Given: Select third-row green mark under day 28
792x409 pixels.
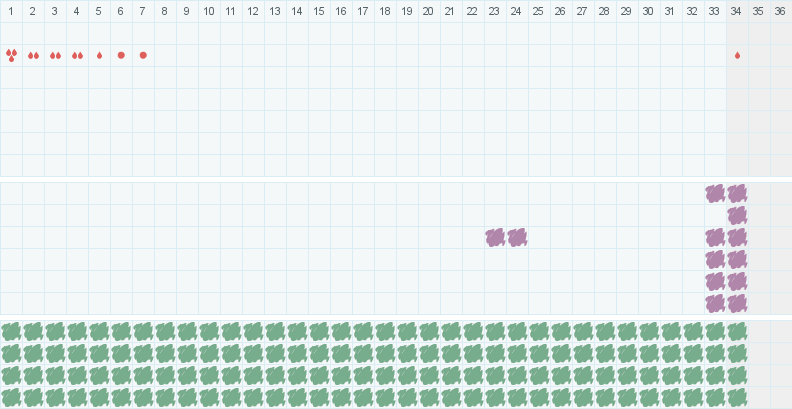Looking at the screenshot, I should click(605, 376).
